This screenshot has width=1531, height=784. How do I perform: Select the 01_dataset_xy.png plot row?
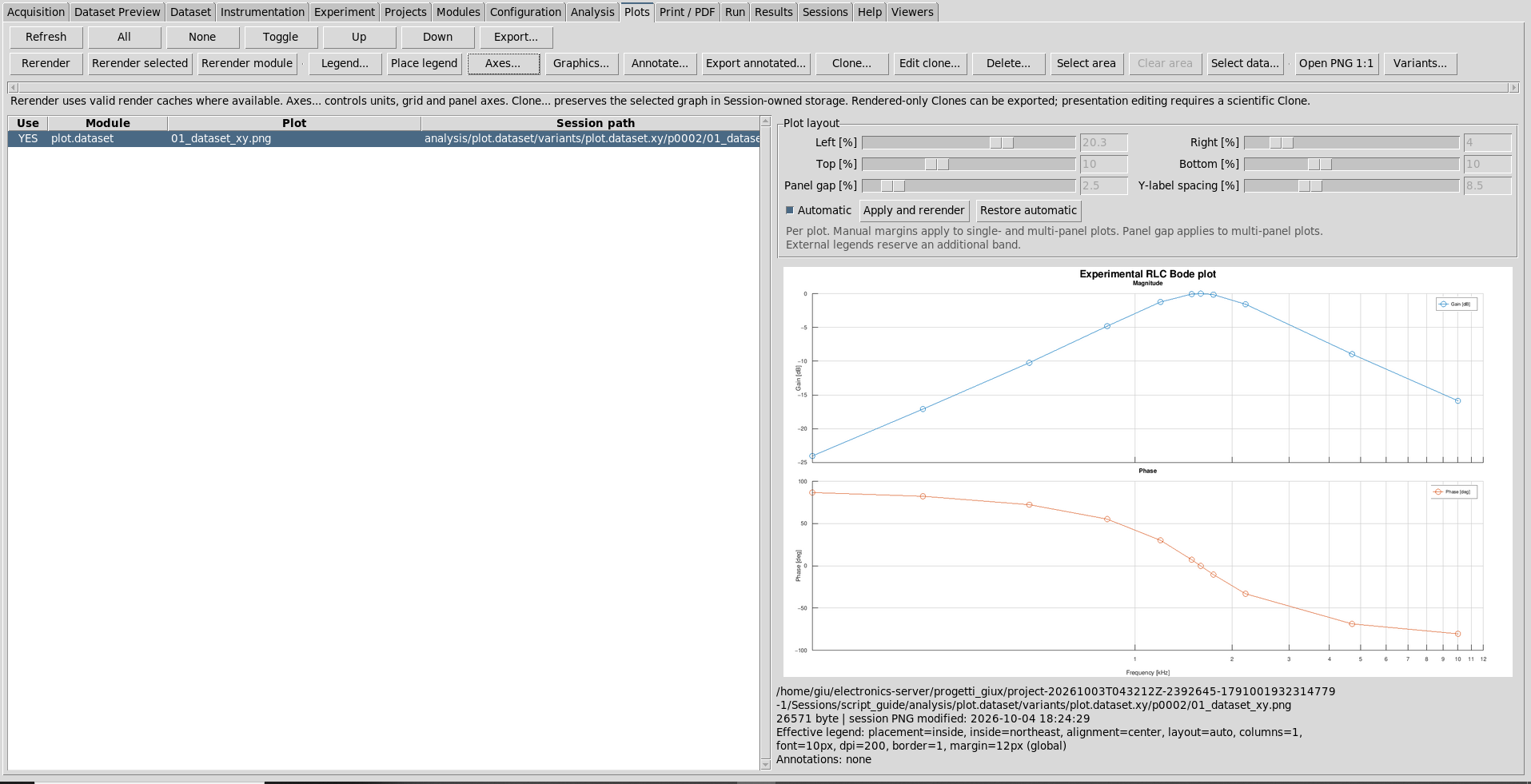click(384, 139)
